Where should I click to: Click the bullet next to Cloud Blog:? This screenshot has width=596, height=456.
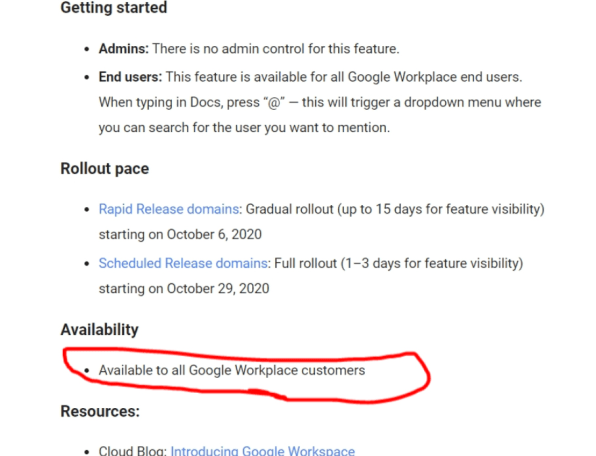[x=87, y=452]
